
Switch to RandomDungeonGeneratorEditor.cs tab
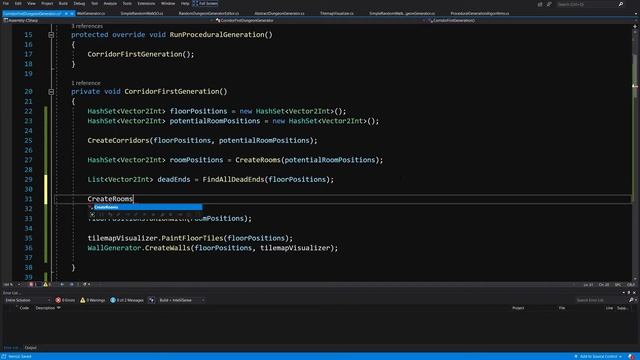[209, 13]
